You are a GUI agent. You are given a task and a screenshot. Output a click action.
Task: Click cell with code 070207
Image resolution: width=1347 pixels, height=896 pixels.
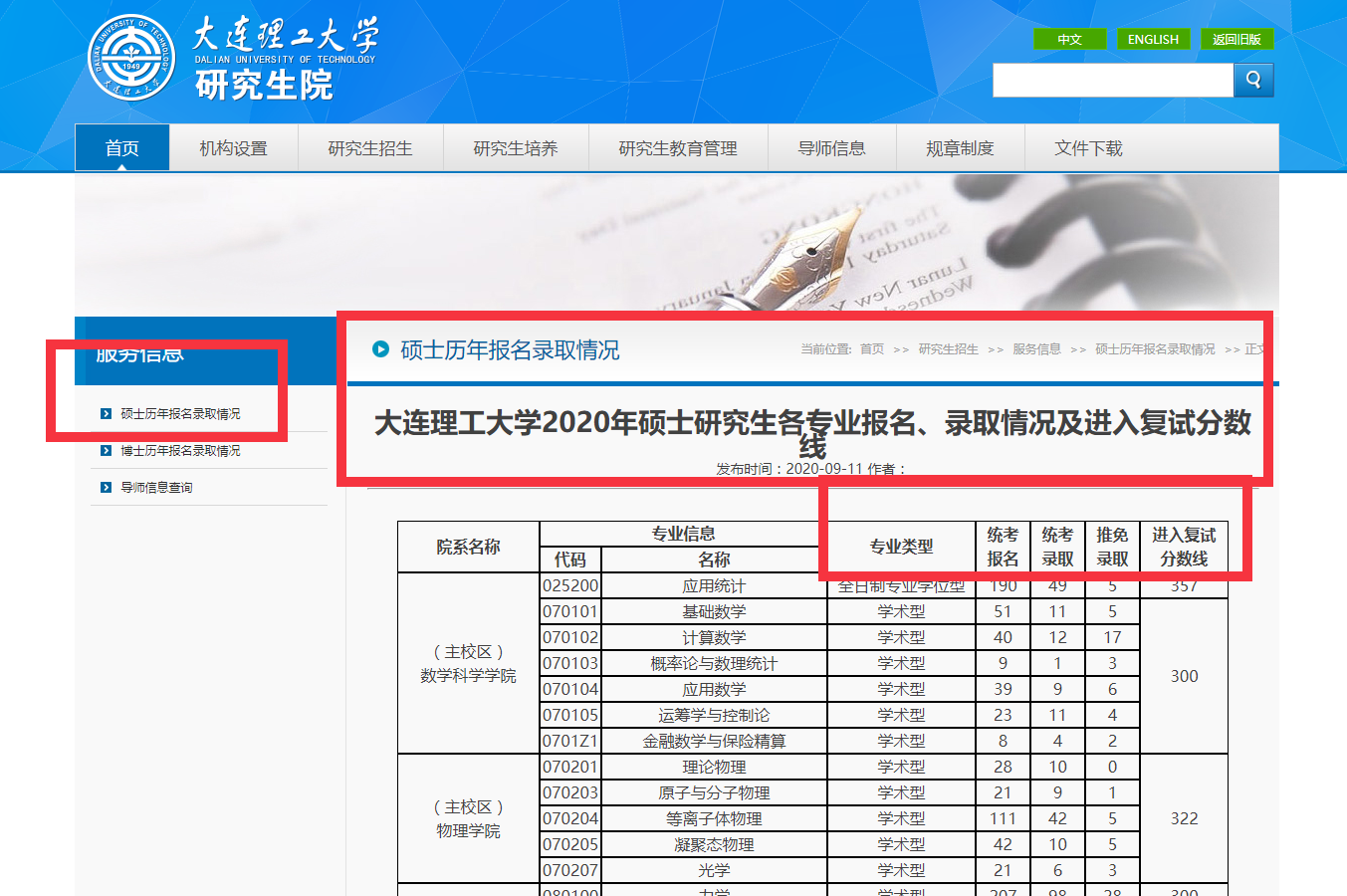pyautogui.click(x=570, y=870)
